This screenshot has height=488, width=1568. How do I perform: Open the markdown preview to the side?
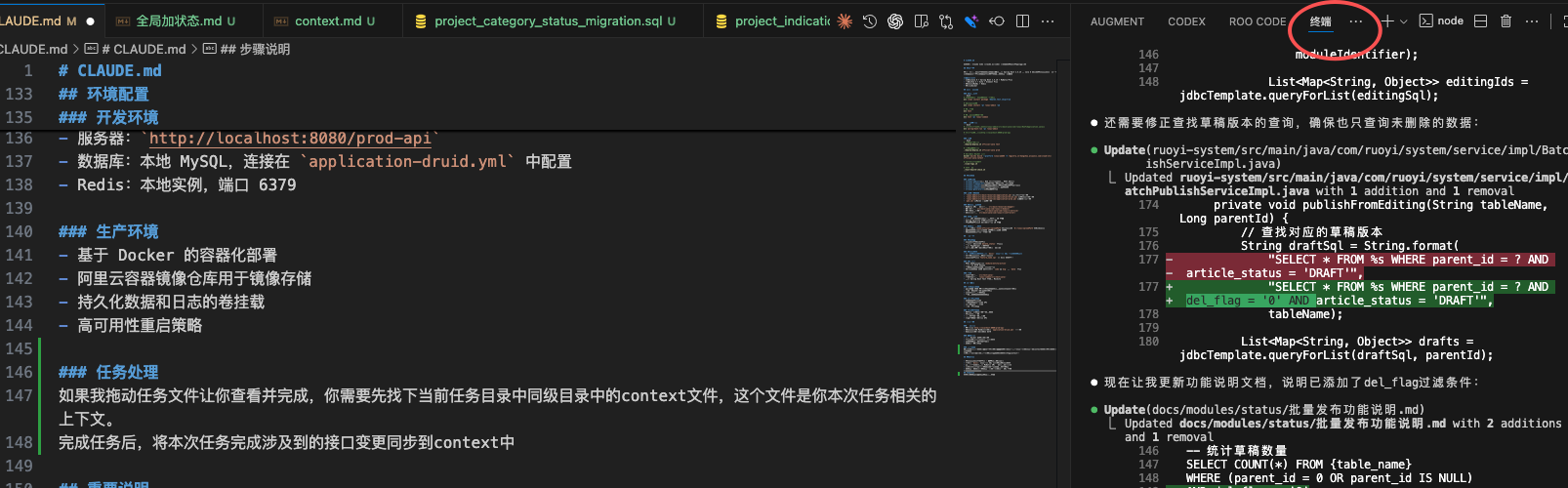921,20
